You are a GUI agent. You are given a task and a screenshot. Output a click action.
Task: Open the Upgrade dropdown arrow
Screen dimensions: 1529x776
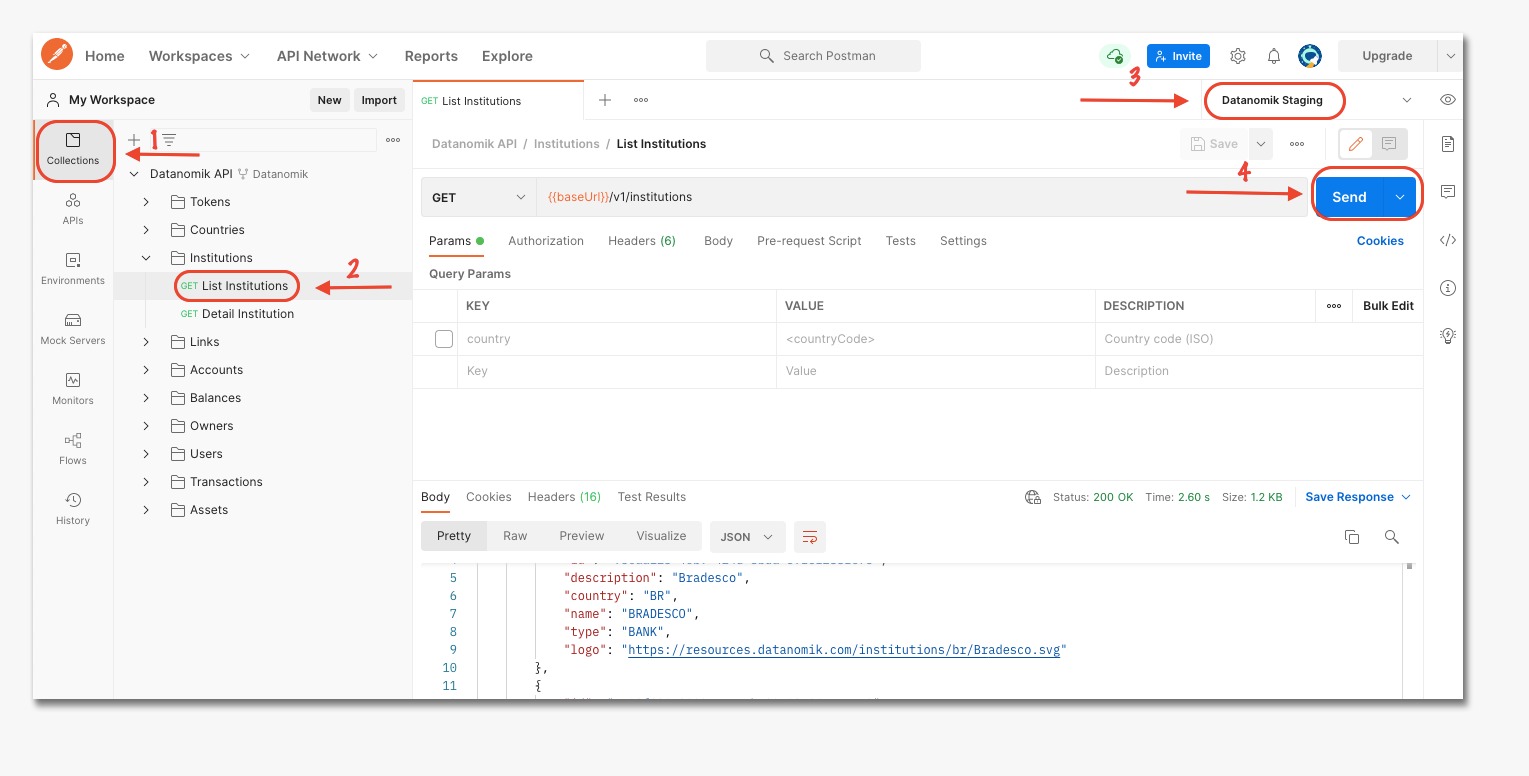[1450, 56]
